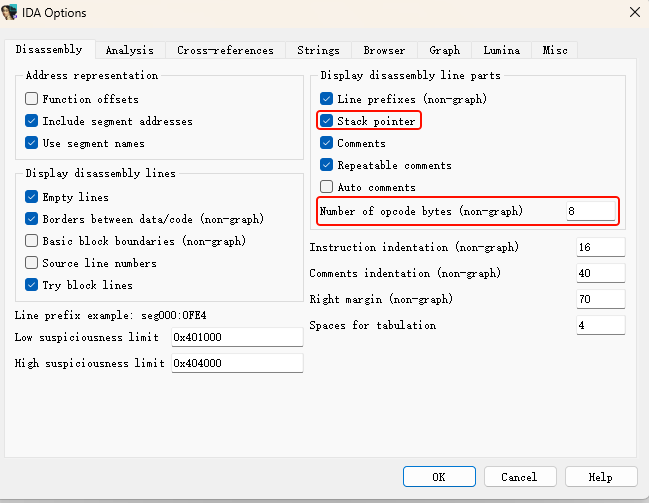Image resolution: width=649 pixels, height=503 pixels.
Task: Click the Right margin input box
Action: 601,299
